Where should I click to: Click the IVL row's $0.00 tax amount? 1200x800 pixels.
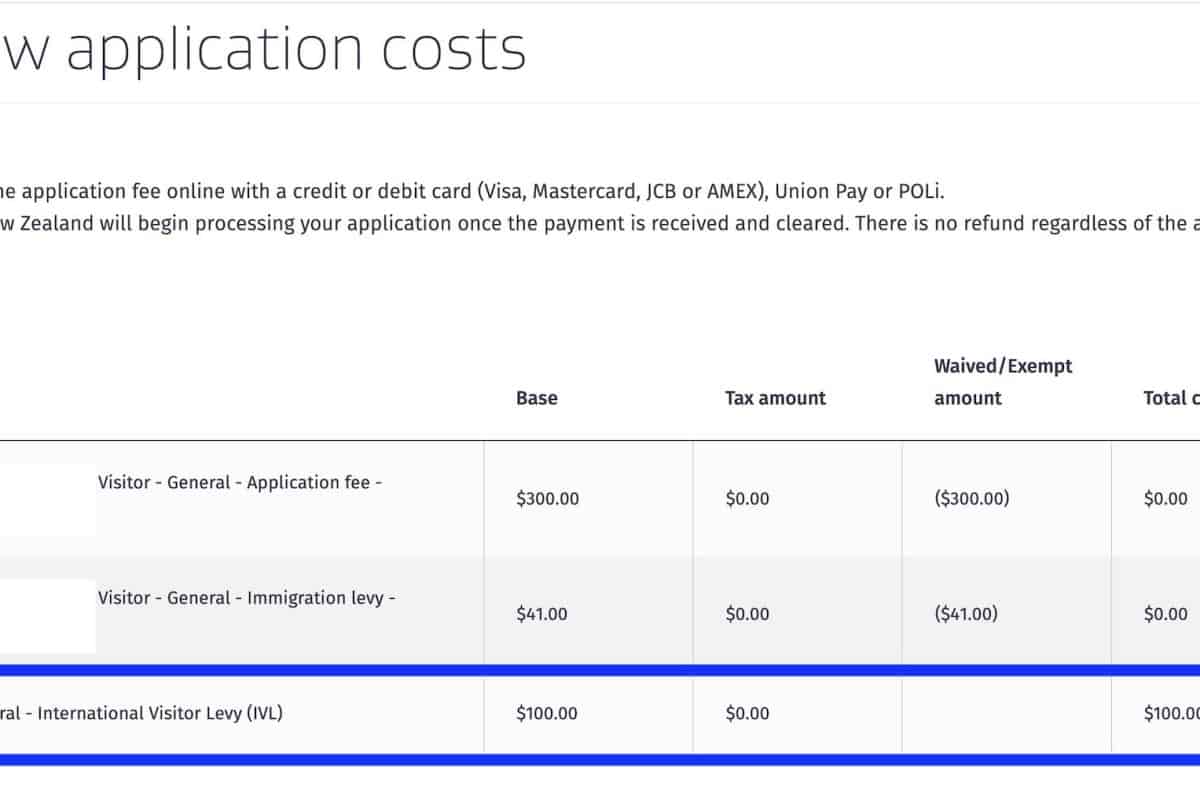(x=747, y=714)
